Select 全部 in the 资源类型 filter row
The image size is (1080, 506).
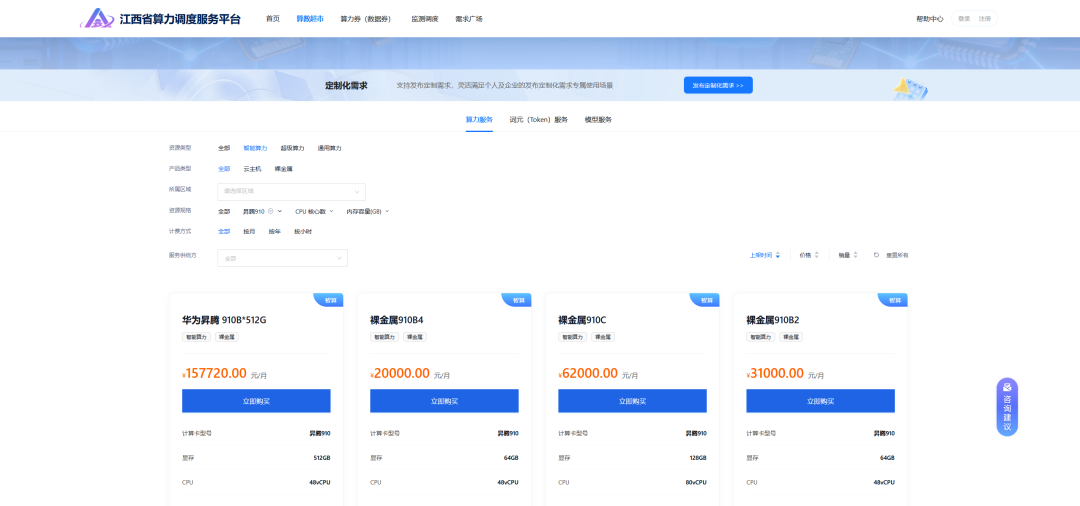(x=224, y=148)
